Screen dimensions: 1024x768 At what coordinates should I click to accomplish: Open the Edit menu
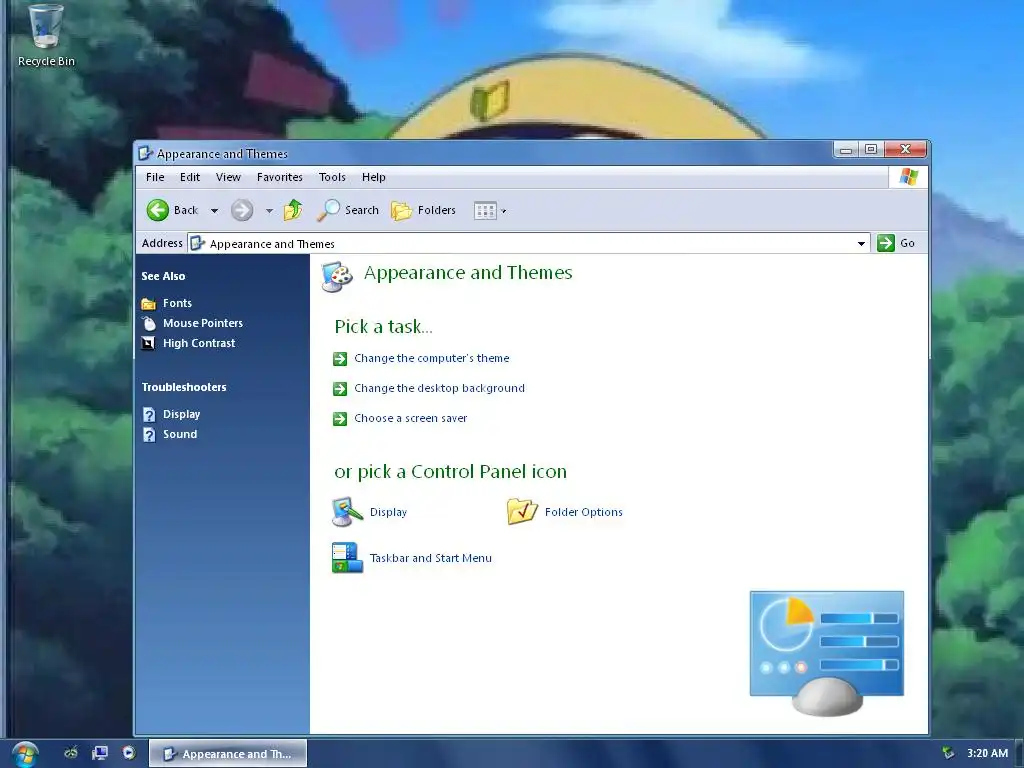pyautogui.click(x=190, y=177)
